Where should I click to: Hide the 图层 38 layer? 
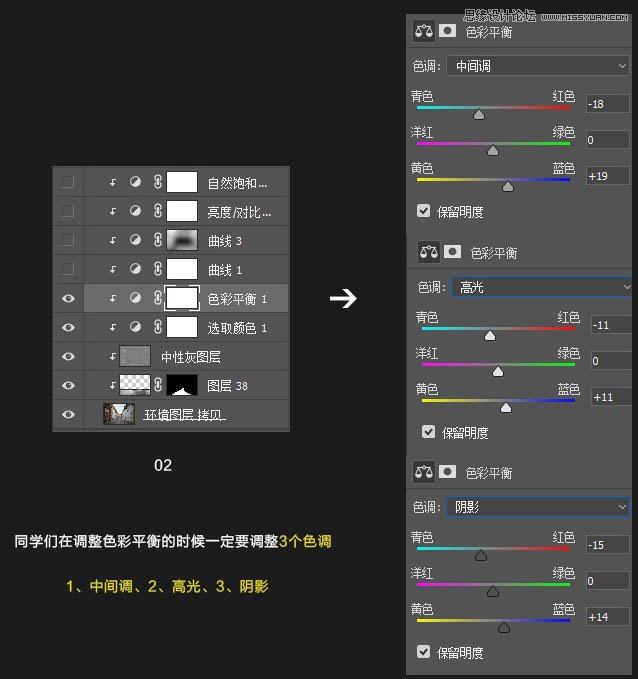point(68,385)
